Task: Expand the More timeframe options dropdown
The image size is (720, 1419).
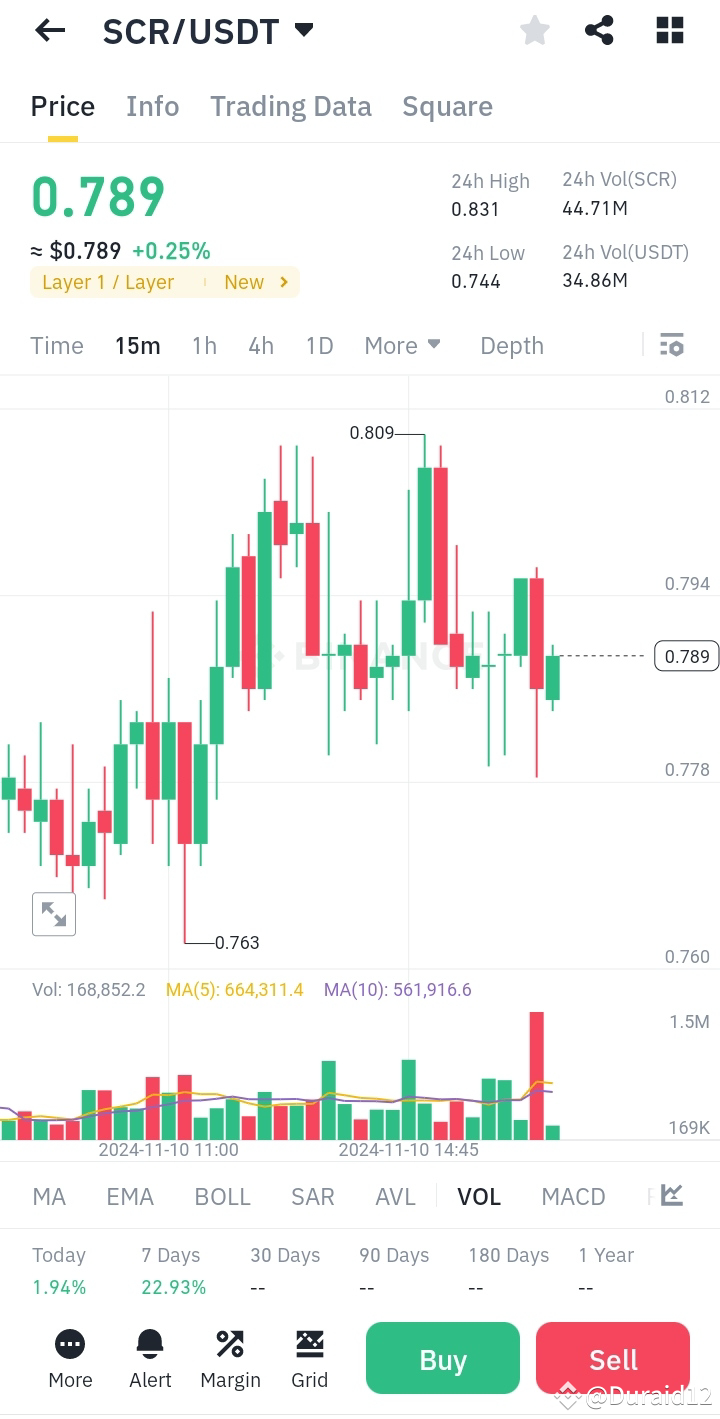Action: tap(402, 345)
